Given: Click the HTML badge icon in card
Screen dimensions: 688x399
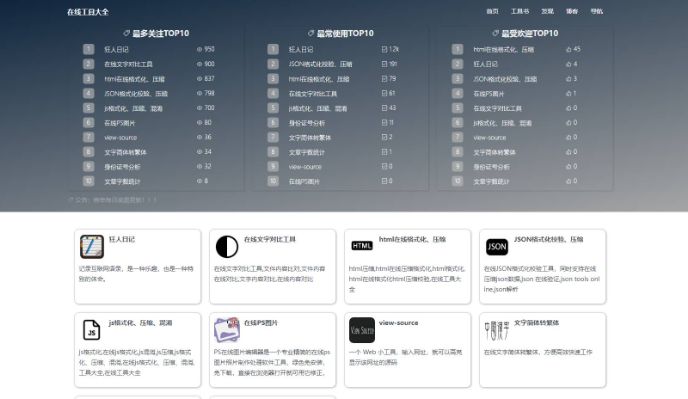Looking at the screenshot, I should click(x=362, y=246).
